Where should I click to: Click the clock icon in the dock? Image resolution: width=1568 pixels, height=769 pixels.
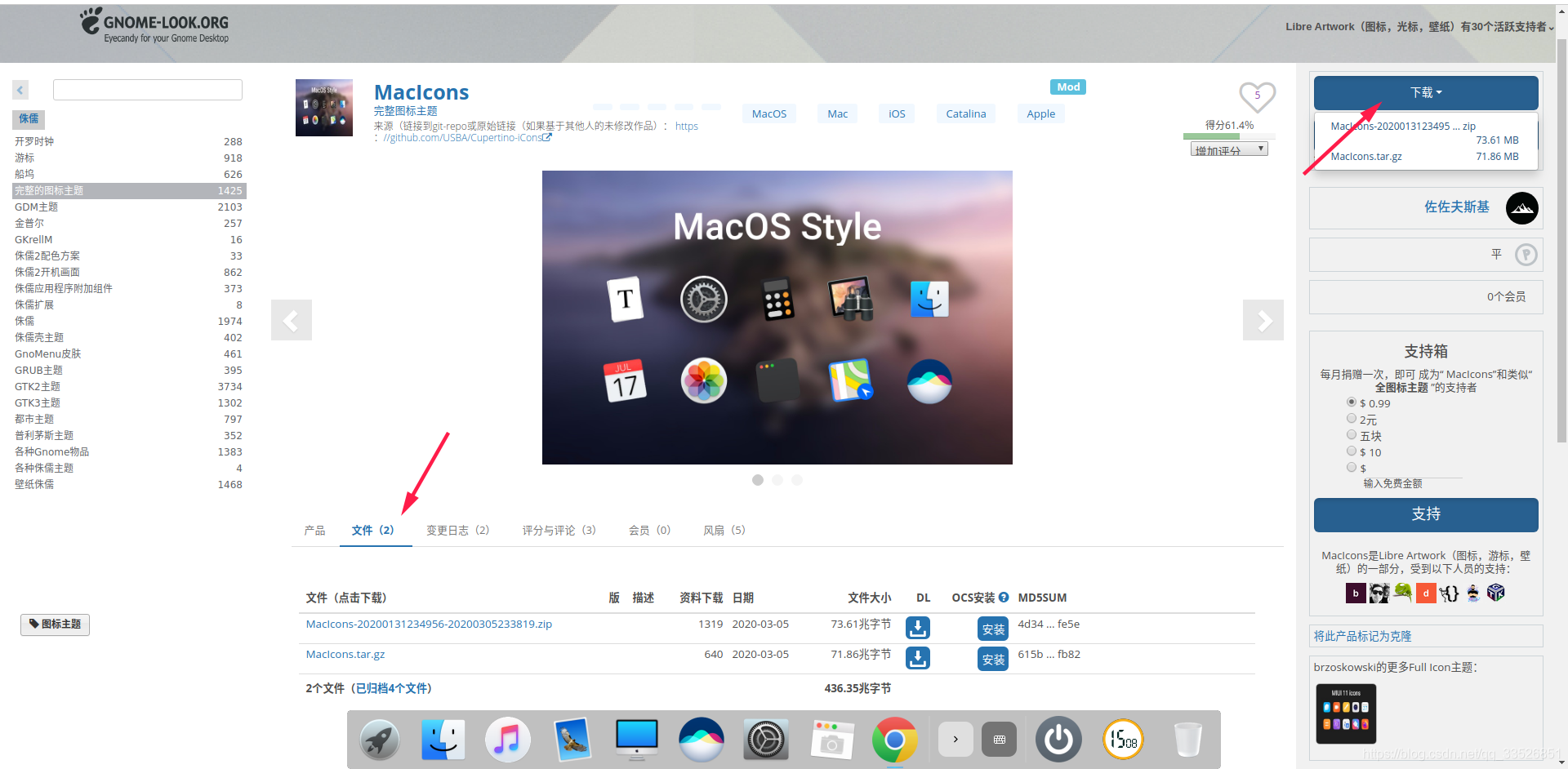pos(1123,740)
